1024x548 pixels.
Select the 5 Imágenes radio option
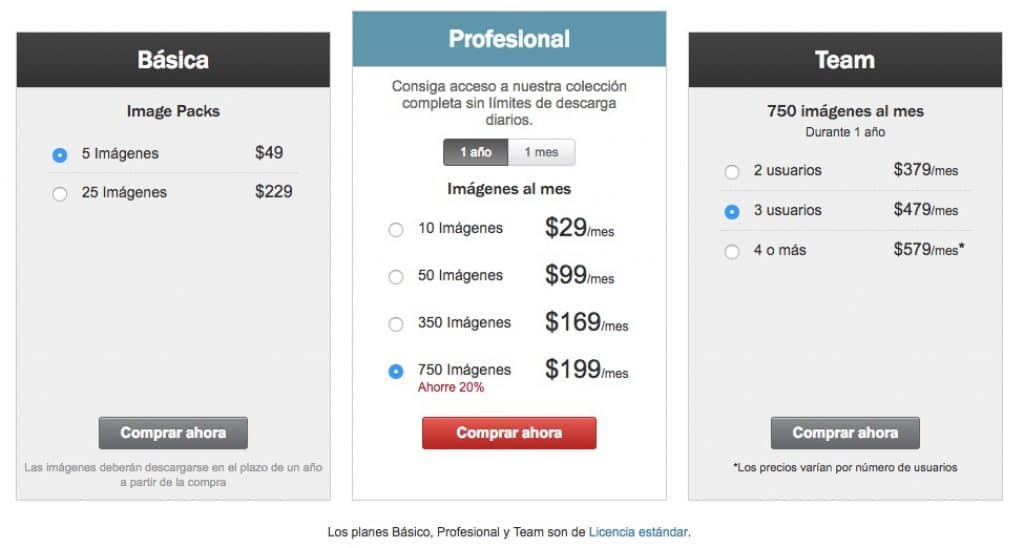[60, 155]
